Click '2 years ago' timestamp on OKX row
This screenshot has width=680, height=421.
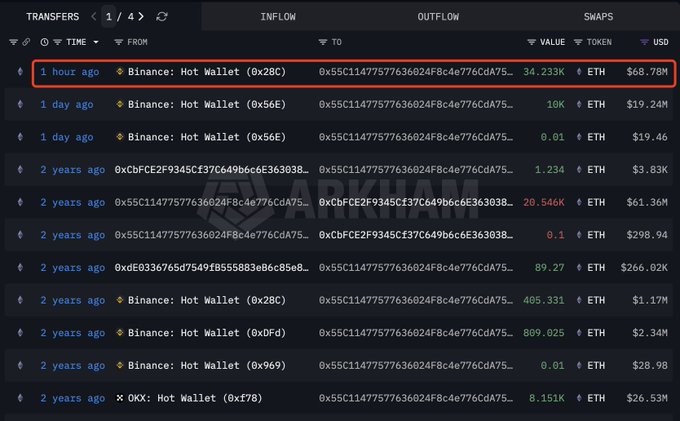click(x=73, y=398)
